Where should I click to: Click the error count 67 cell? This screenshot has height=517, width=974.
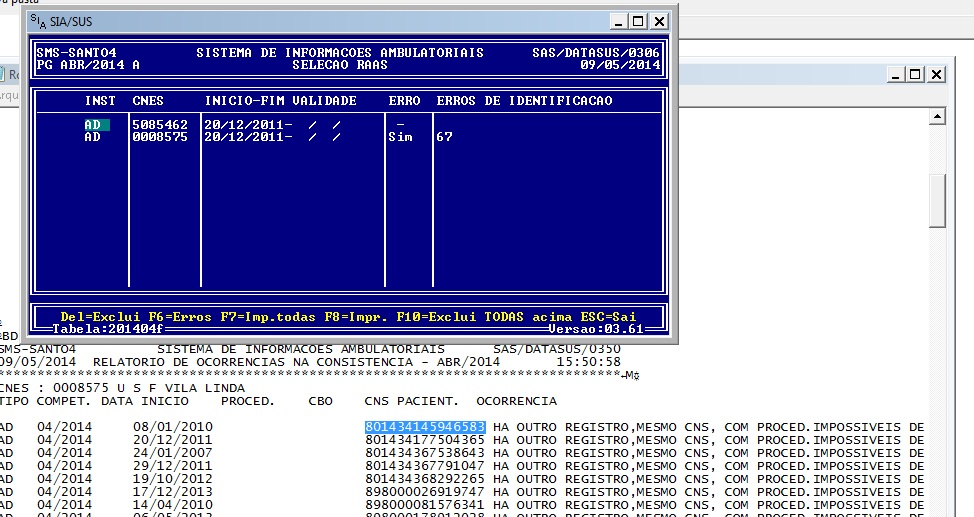pyautogui.click(x=444, y=137)
